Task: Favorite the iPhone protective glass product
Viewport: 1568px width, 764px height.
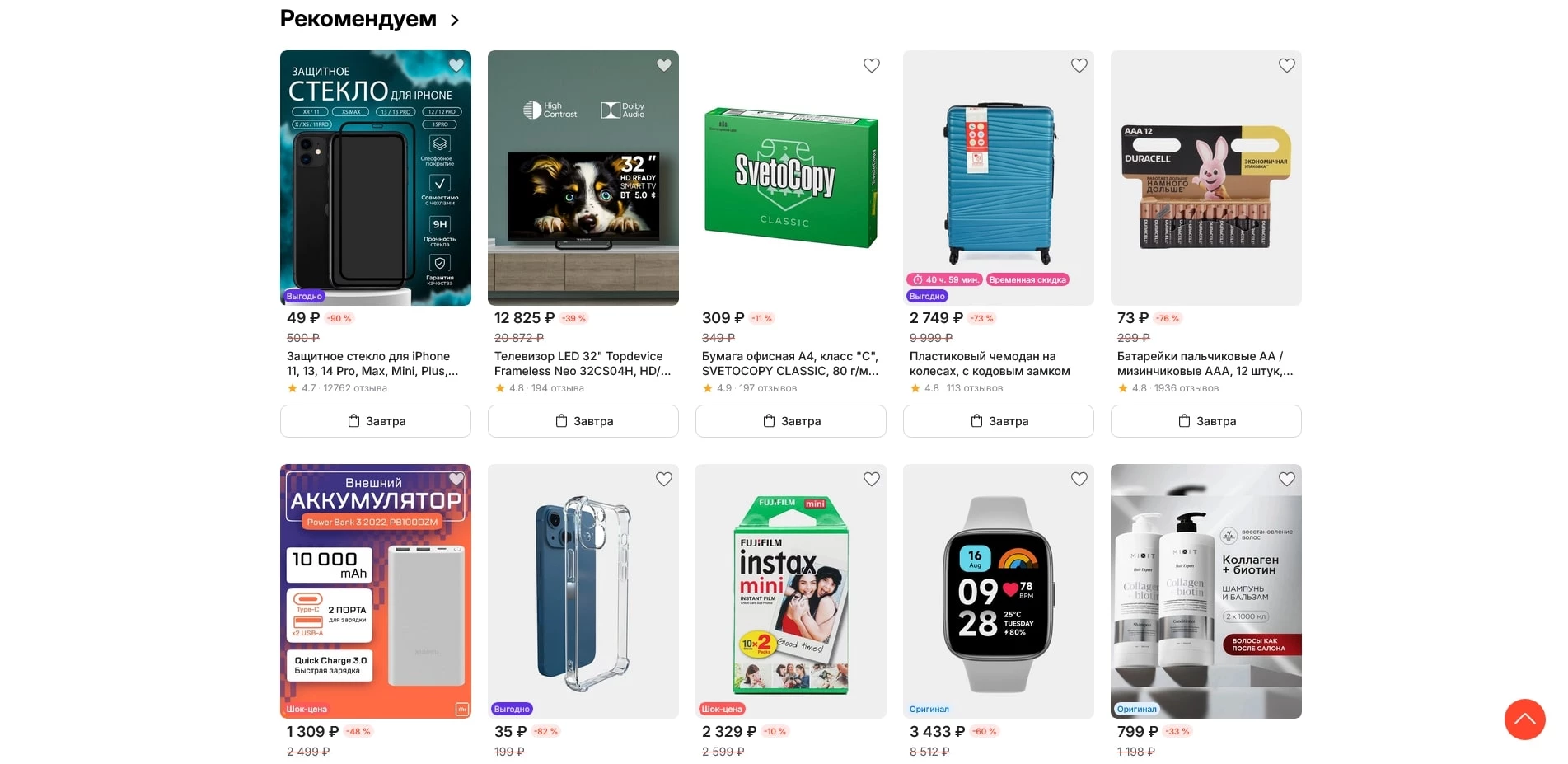Action: [x=456, y=65]
